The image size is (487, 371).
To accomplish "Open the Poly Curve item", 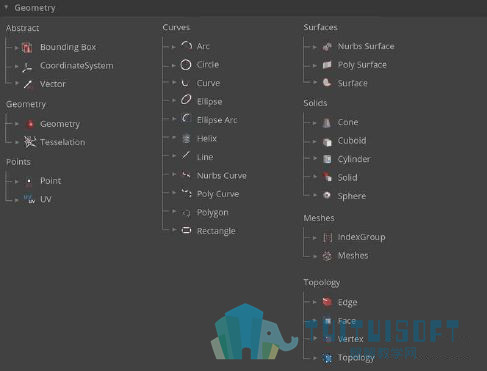I will [x=218, y=194].
